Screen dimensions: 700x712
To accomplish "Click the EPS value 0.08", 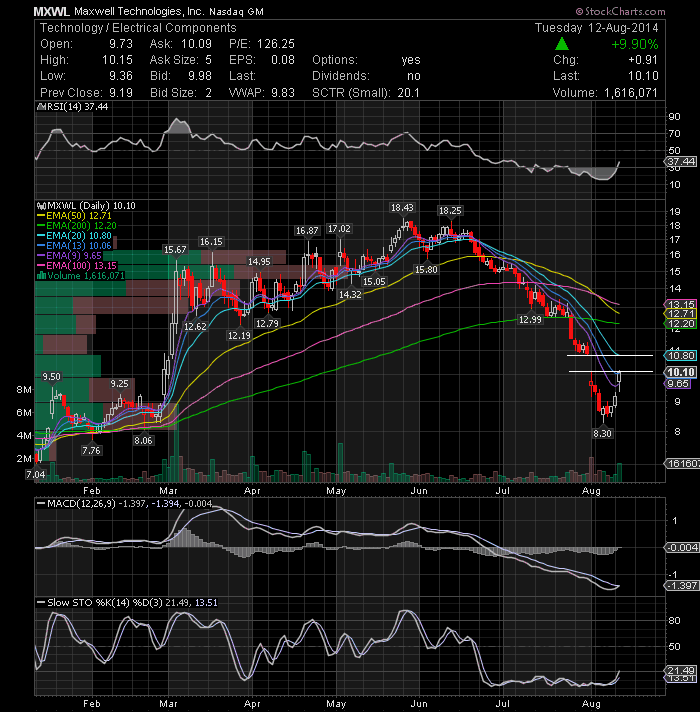I will [283, 60].
